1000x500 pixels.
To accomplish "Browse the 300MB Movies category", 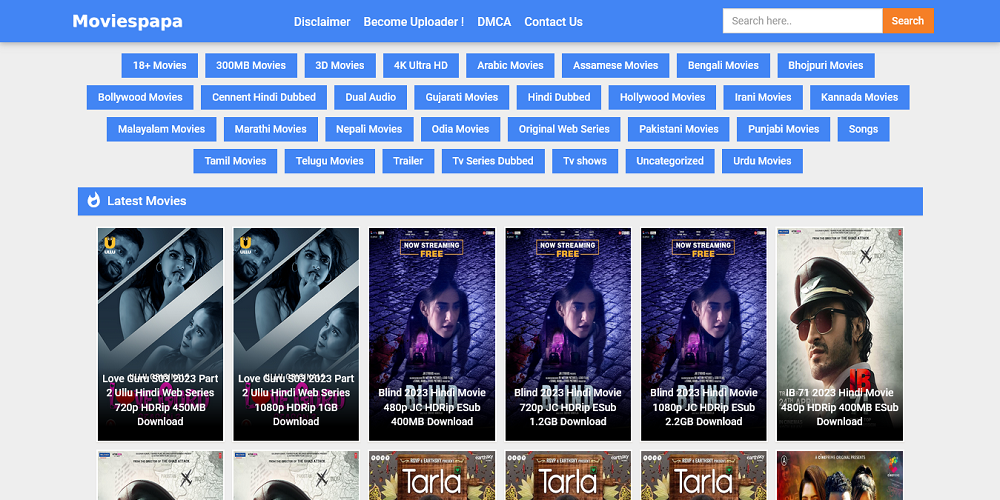I will (251, 65).
